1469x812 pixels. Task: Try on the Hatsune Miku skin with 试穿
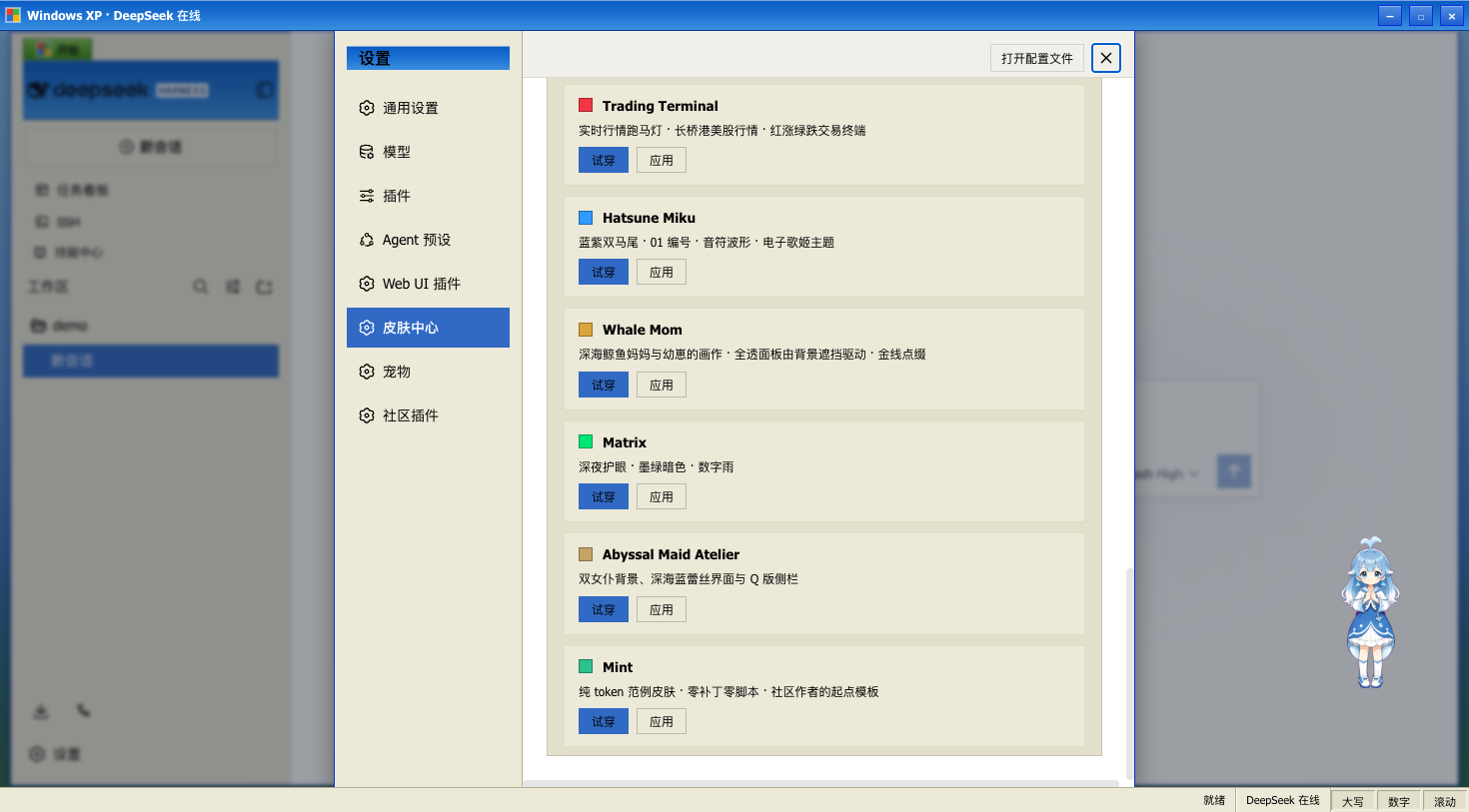pos(604,272)
